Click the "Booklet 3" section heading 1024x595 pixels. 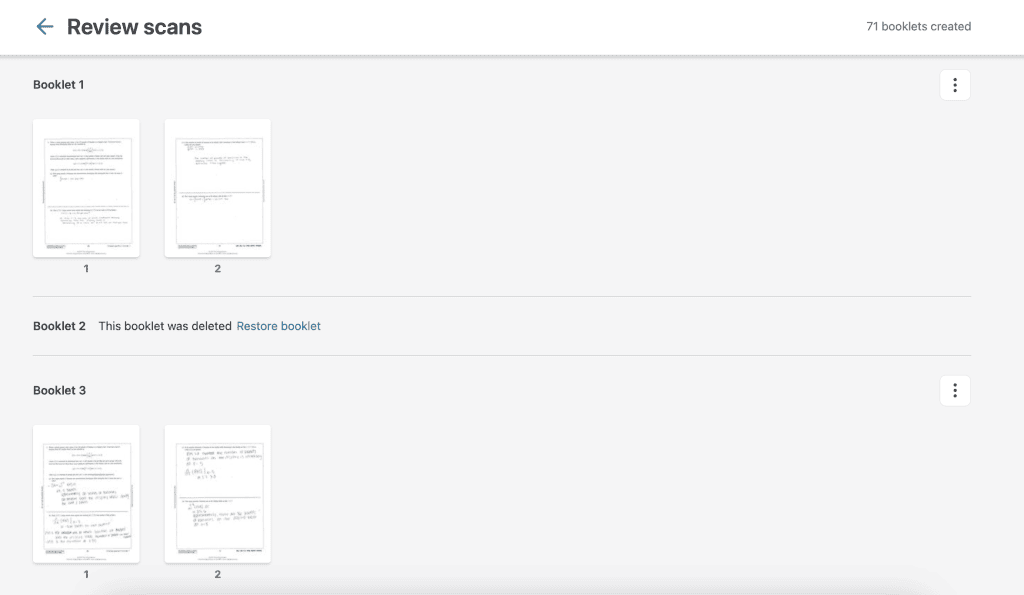coord(59,391)
